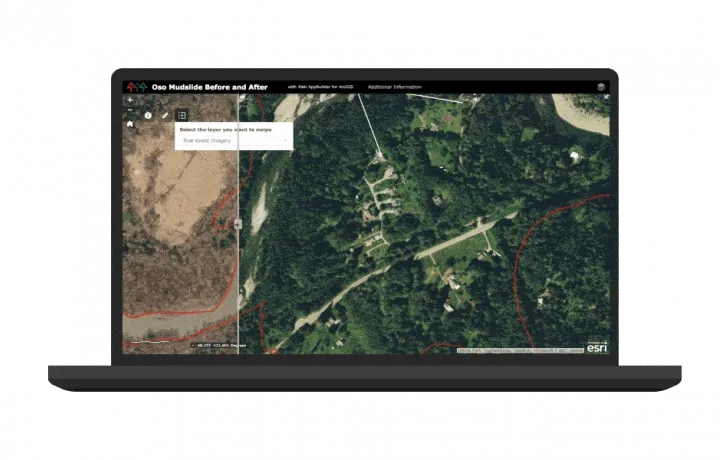Click the vertical swipe bar handle
The width and height of the screenshot is (720, 460).
coord(238,224)
